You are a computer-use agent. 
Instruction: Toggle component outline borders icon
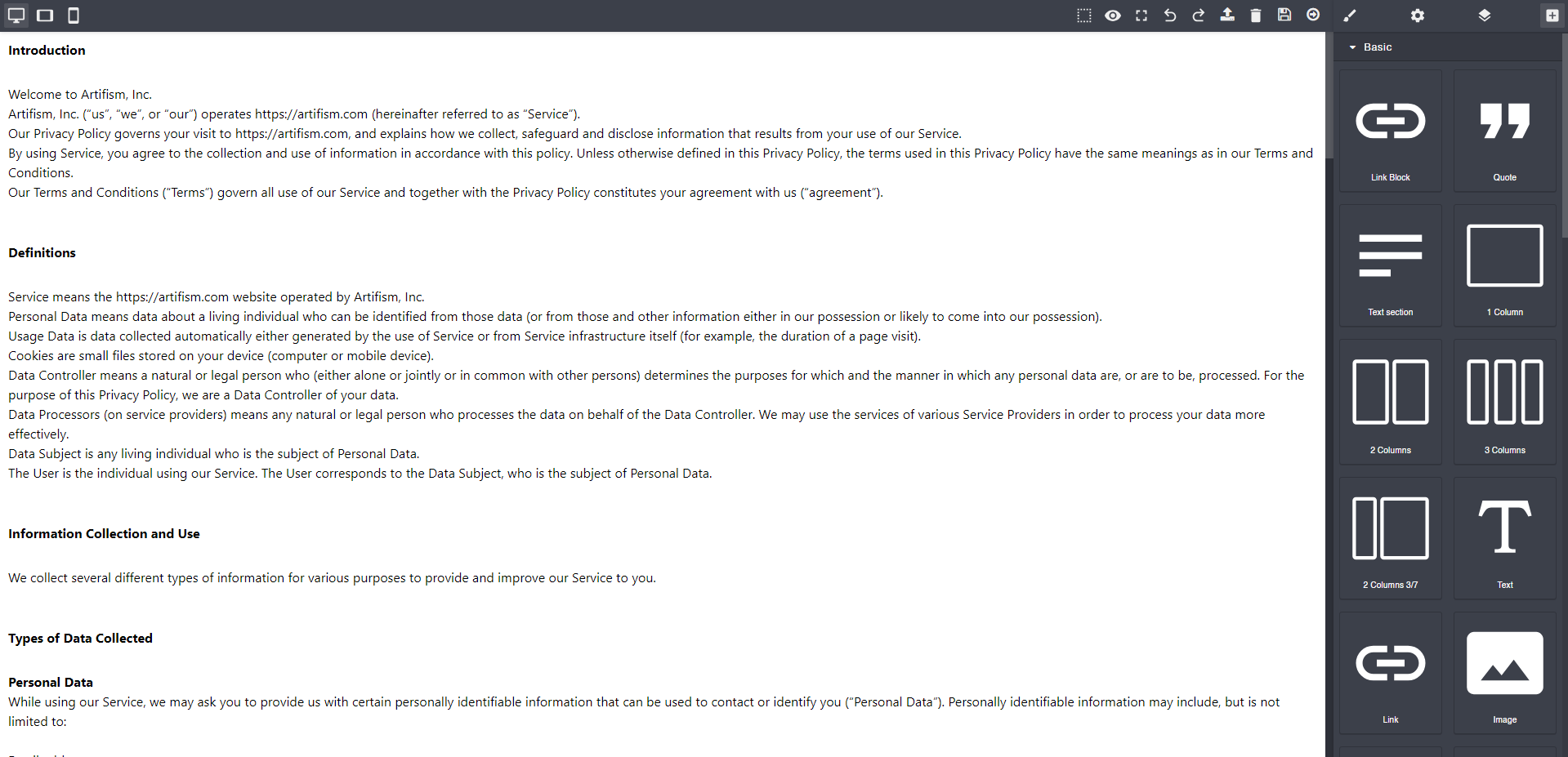pos(1084,16)
